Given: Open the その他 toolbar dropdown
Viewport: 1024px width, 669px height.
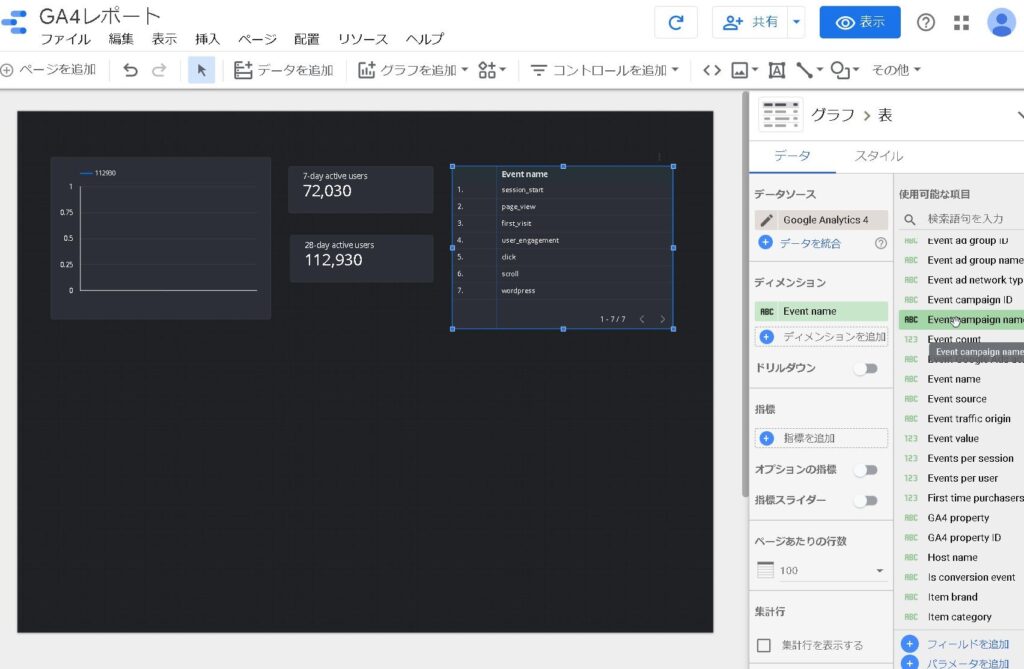Looking at the screenshot, I should pos(896,70).
